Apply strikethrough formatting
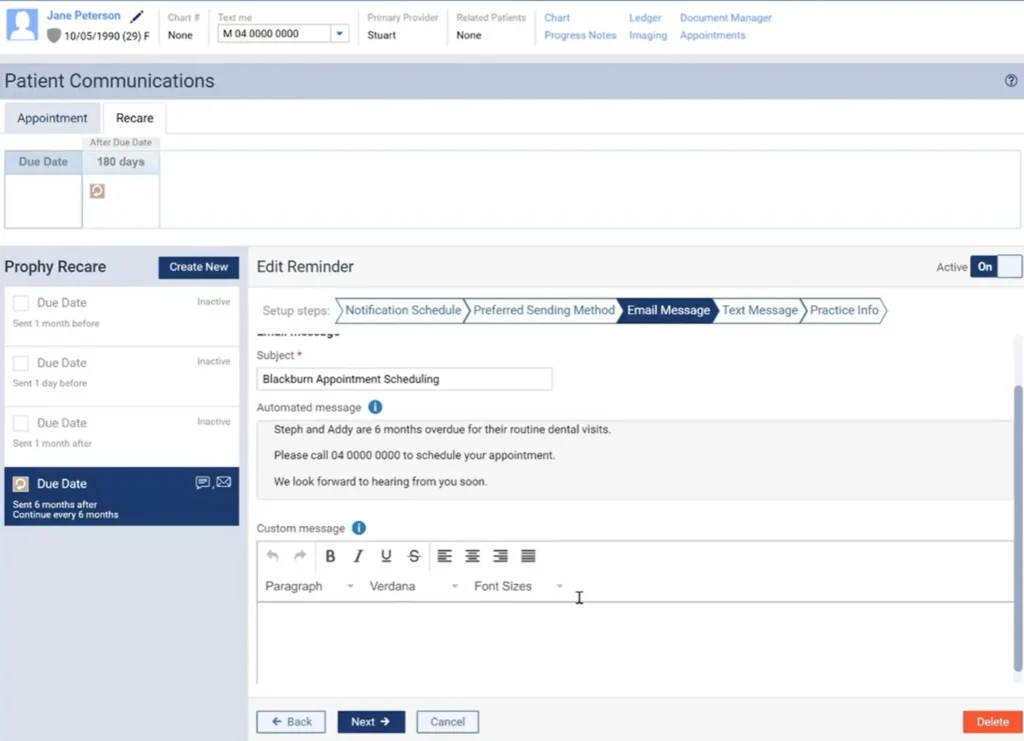 [414, 556]
